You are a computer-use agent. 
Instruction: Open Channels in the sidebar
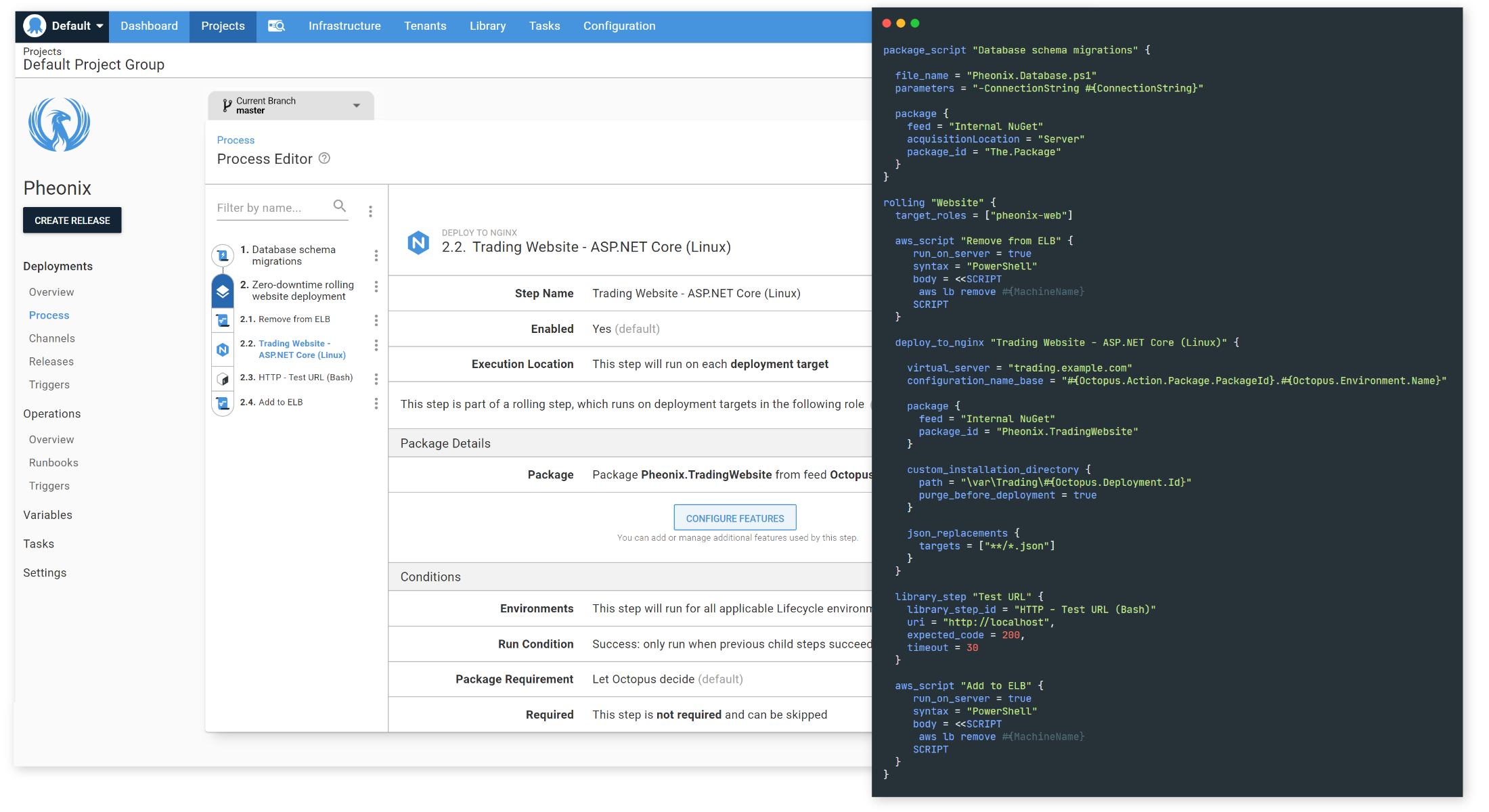pyautogui.click(x=51, y=338)
